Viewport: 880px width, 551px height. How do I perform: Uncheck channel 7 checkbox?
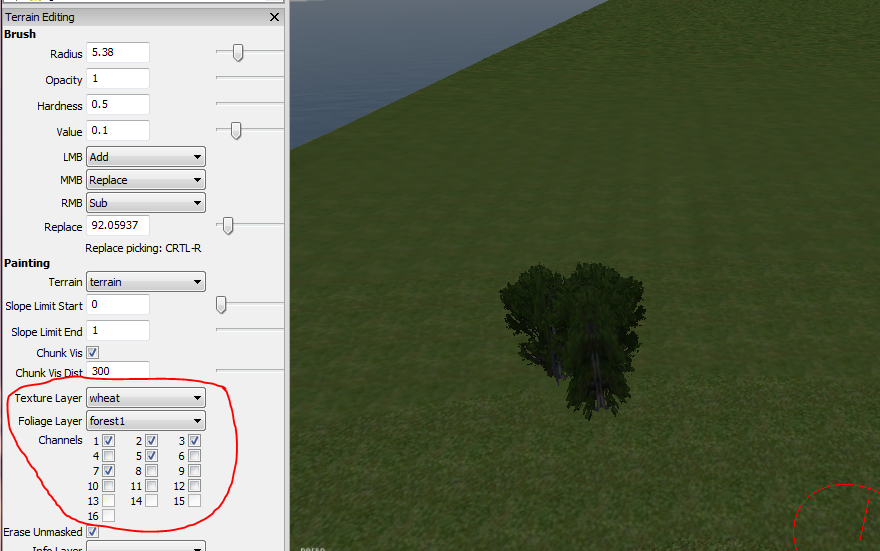click(108, 471)
